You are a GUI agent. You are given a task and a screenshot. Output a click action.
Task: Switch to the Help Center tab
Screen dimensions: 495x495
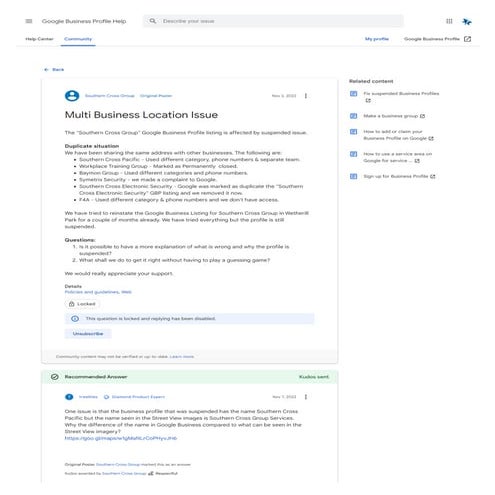pyautogui.click(x=39, y=39)
